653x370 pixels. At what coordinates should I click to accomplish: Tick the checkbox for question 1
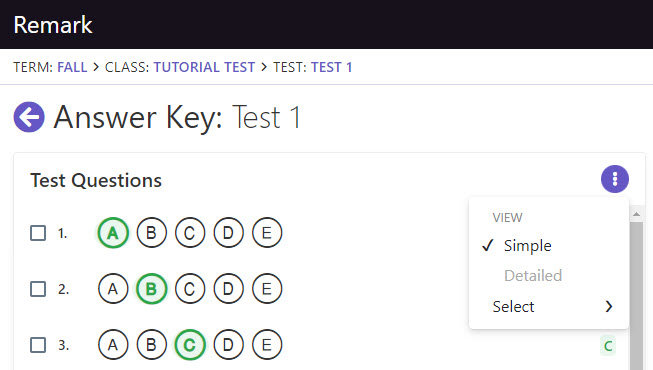tap(38, 233)
